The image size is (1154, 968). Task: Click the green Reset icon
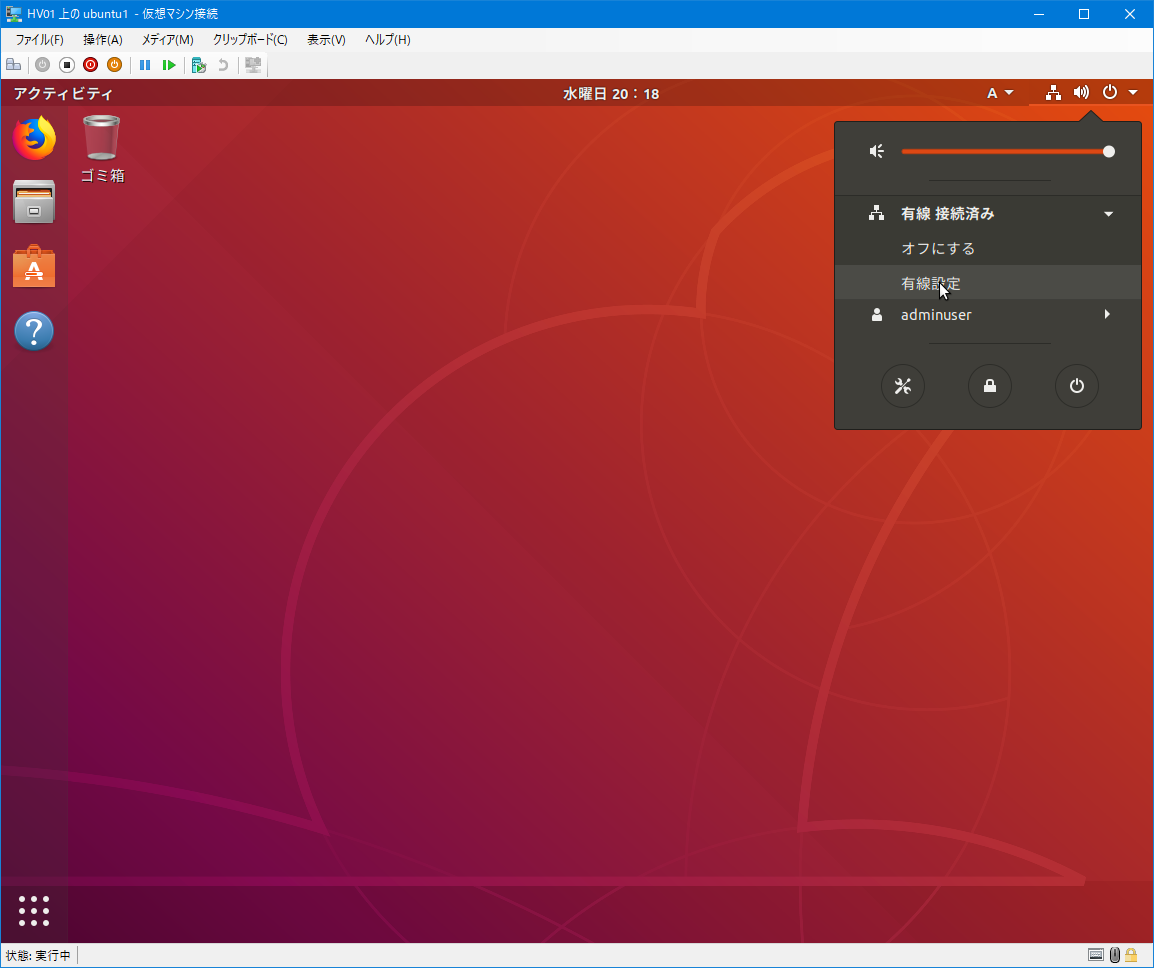(169, 65)
